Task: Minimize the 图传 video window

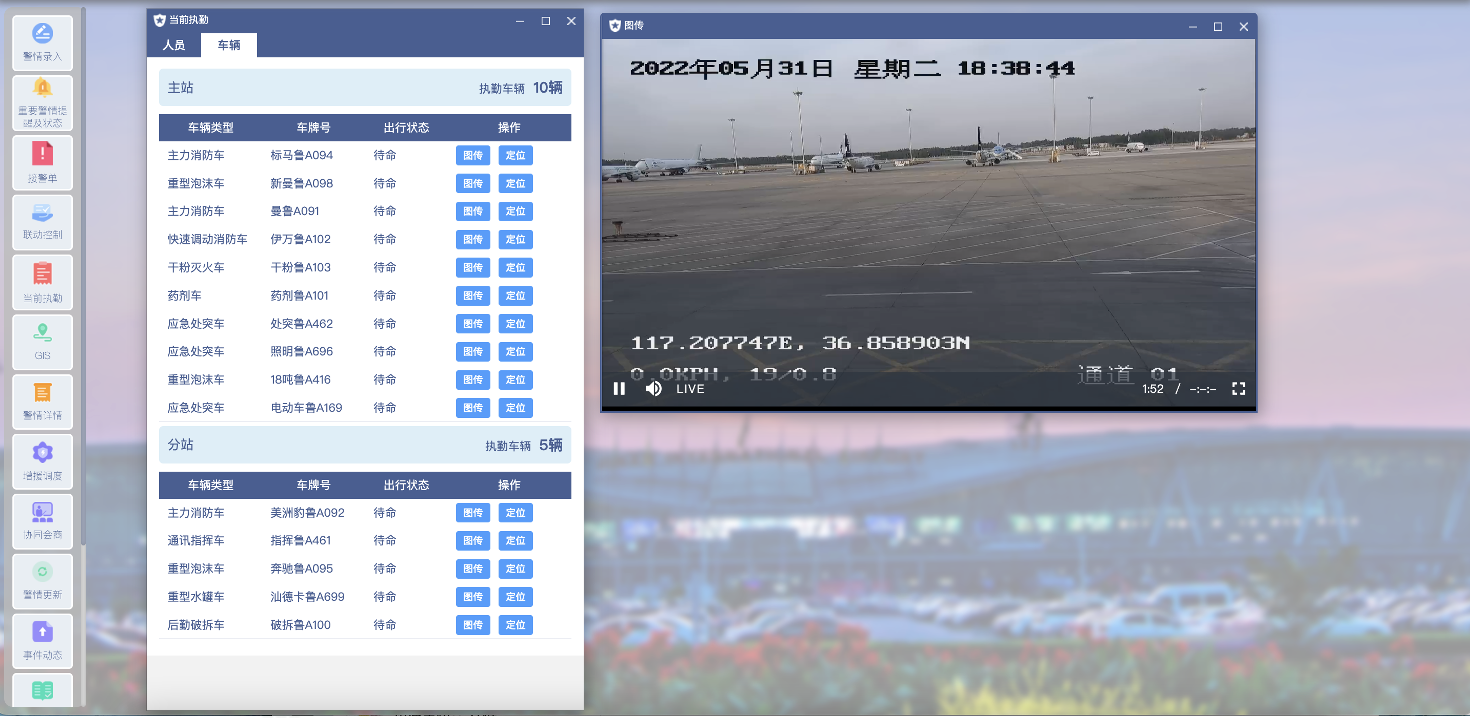Action: 1192,26
